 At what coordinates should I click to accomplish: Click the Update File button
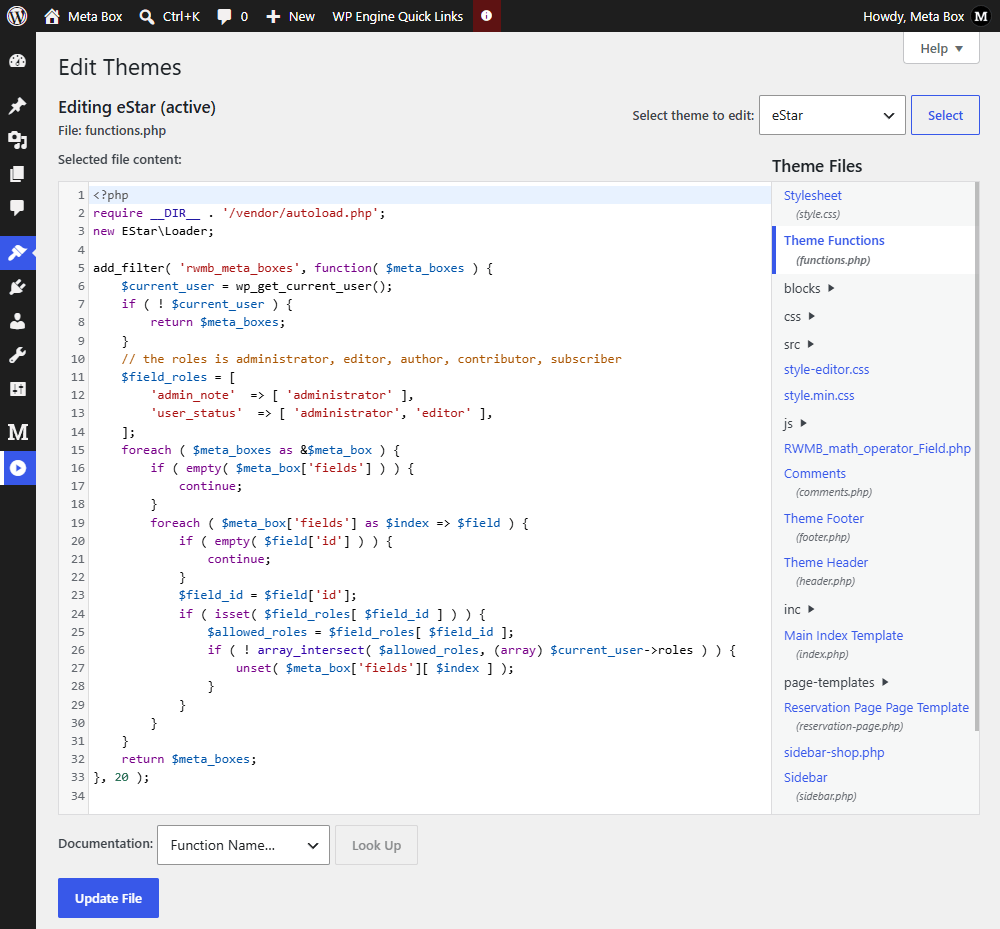pos(108,898)
